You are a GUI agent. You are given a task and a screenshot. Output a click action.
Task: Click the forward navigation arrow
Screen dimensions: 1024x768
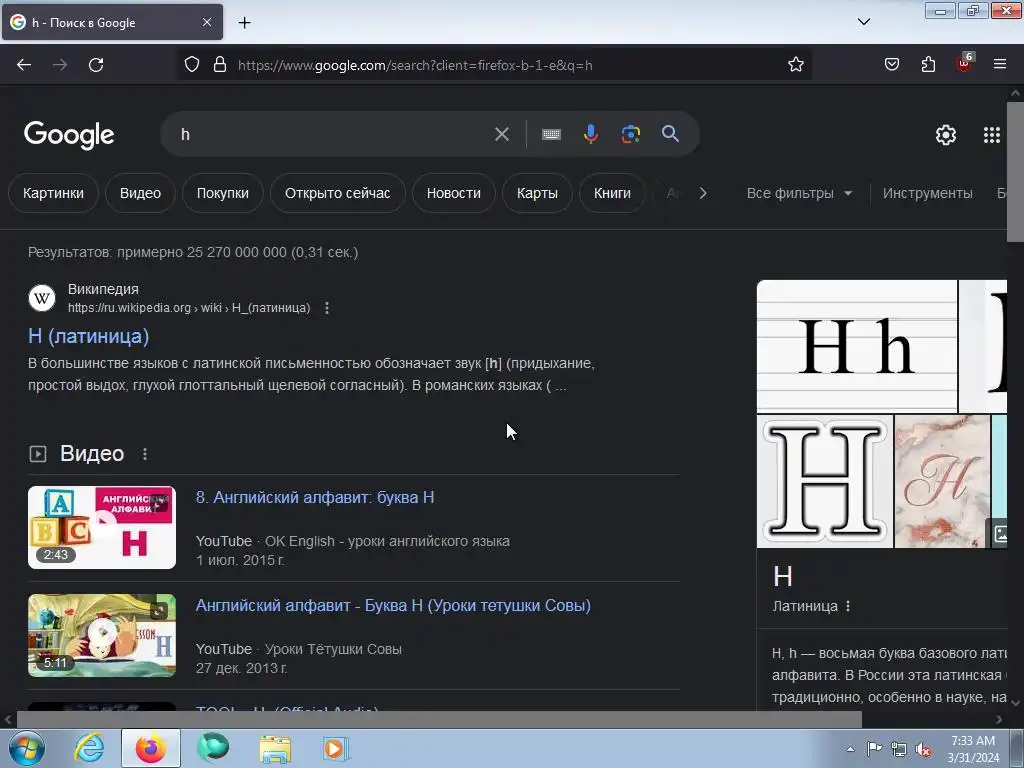click(x=60, y=65)
